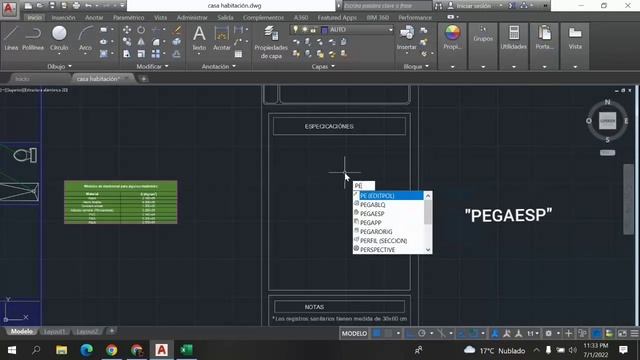Image resolution: width=640 pixels, height=360 pixels.
Task: Toggle snap mode in status bar
Action: coord(388,333)
